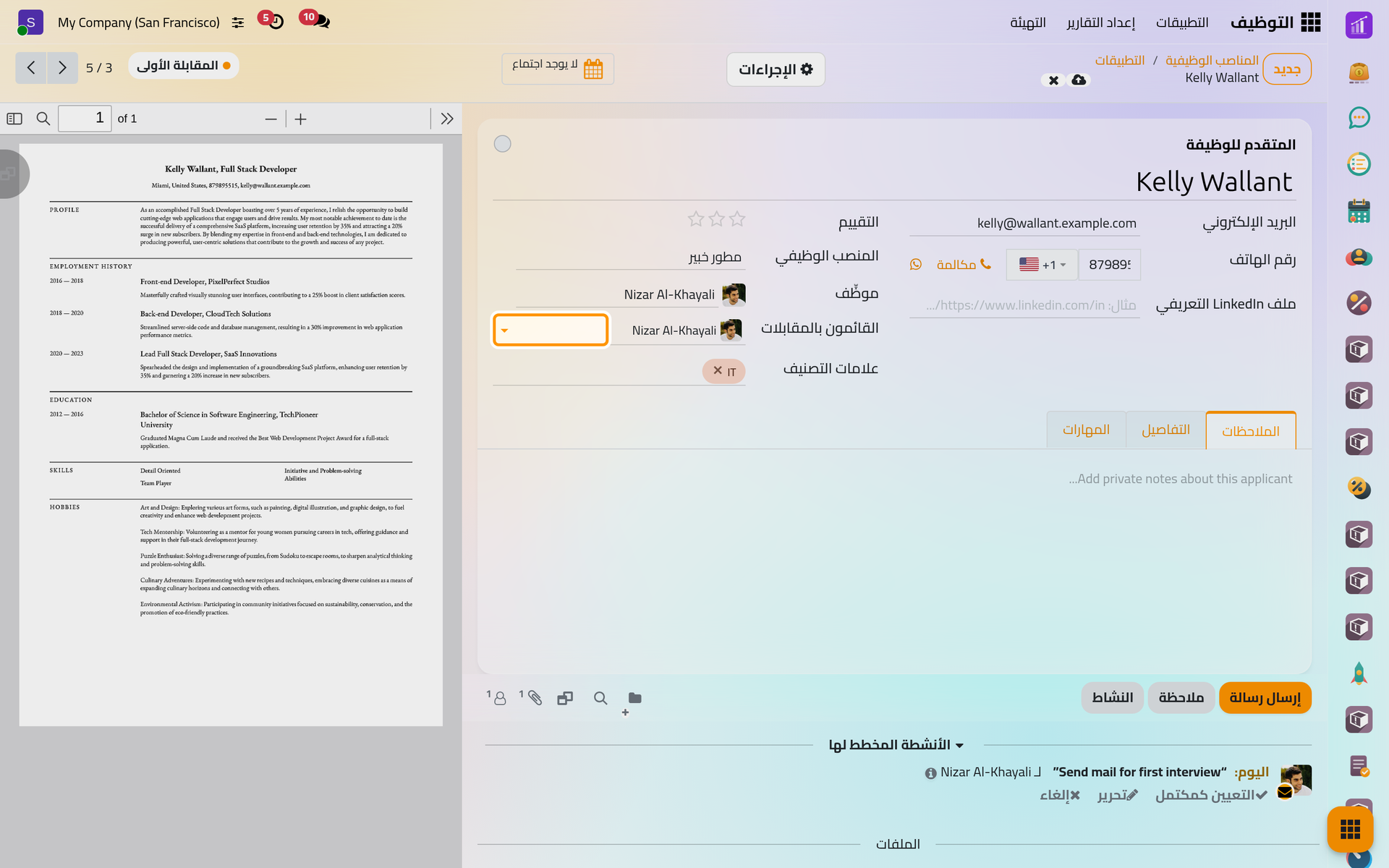Click the PDF search magnifier icon
1389x868 pixels.
[x=43, y=119]
